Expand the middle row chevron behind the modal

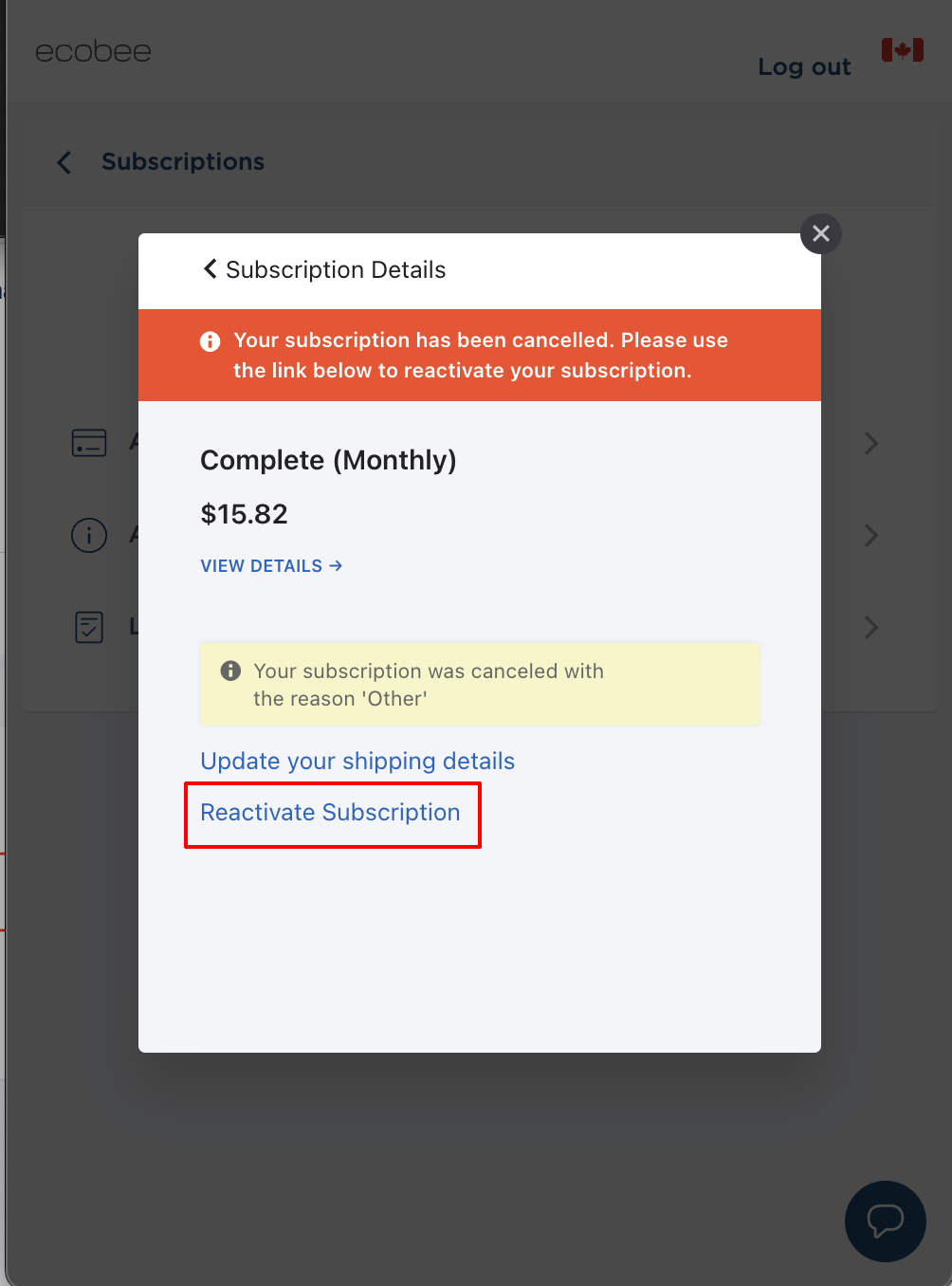pos(870,535)
